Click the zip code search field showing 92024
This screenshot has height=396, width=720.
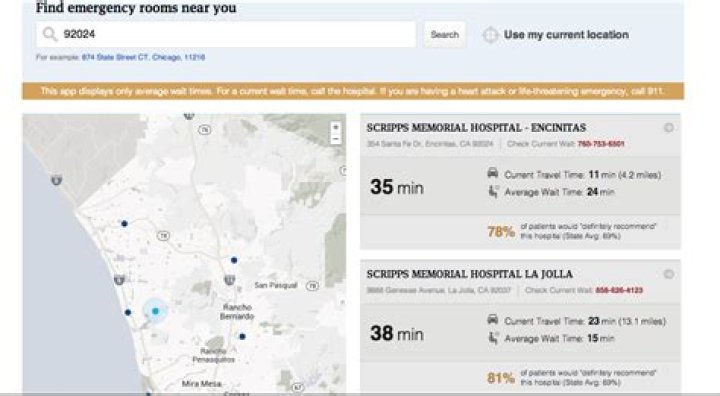[x=226, y=34]
